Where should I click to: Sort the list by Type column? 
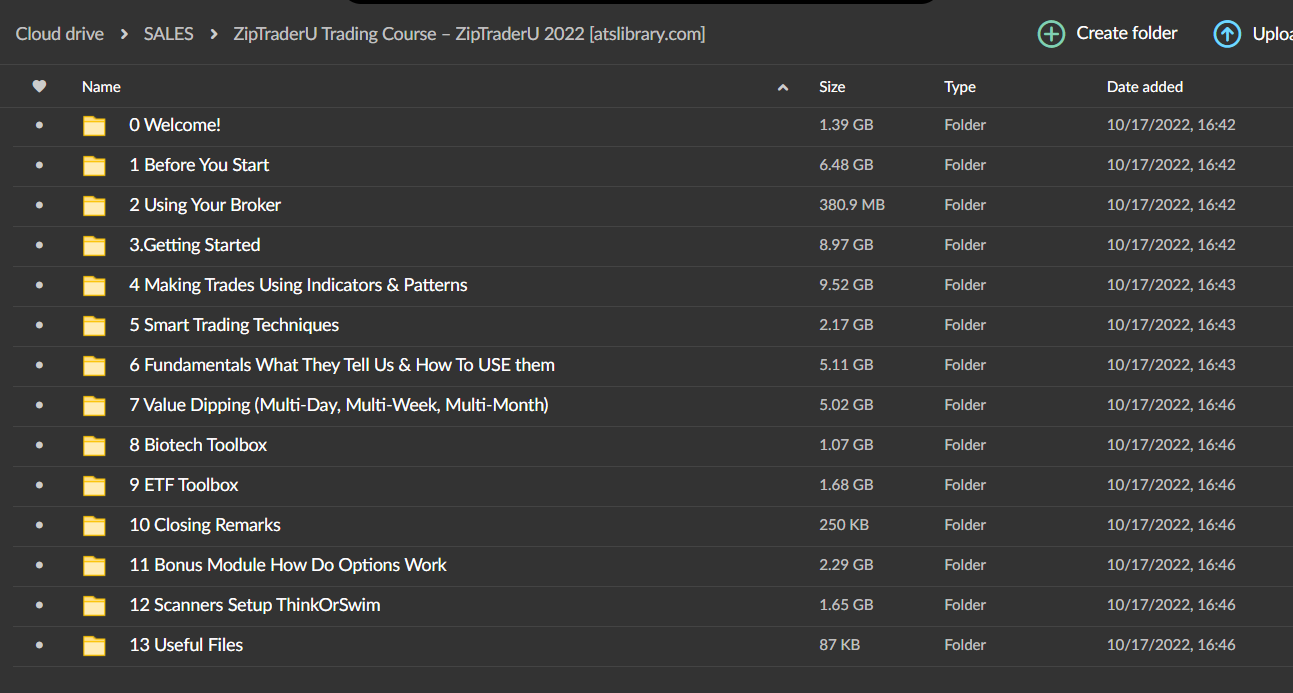click(959, 87)
